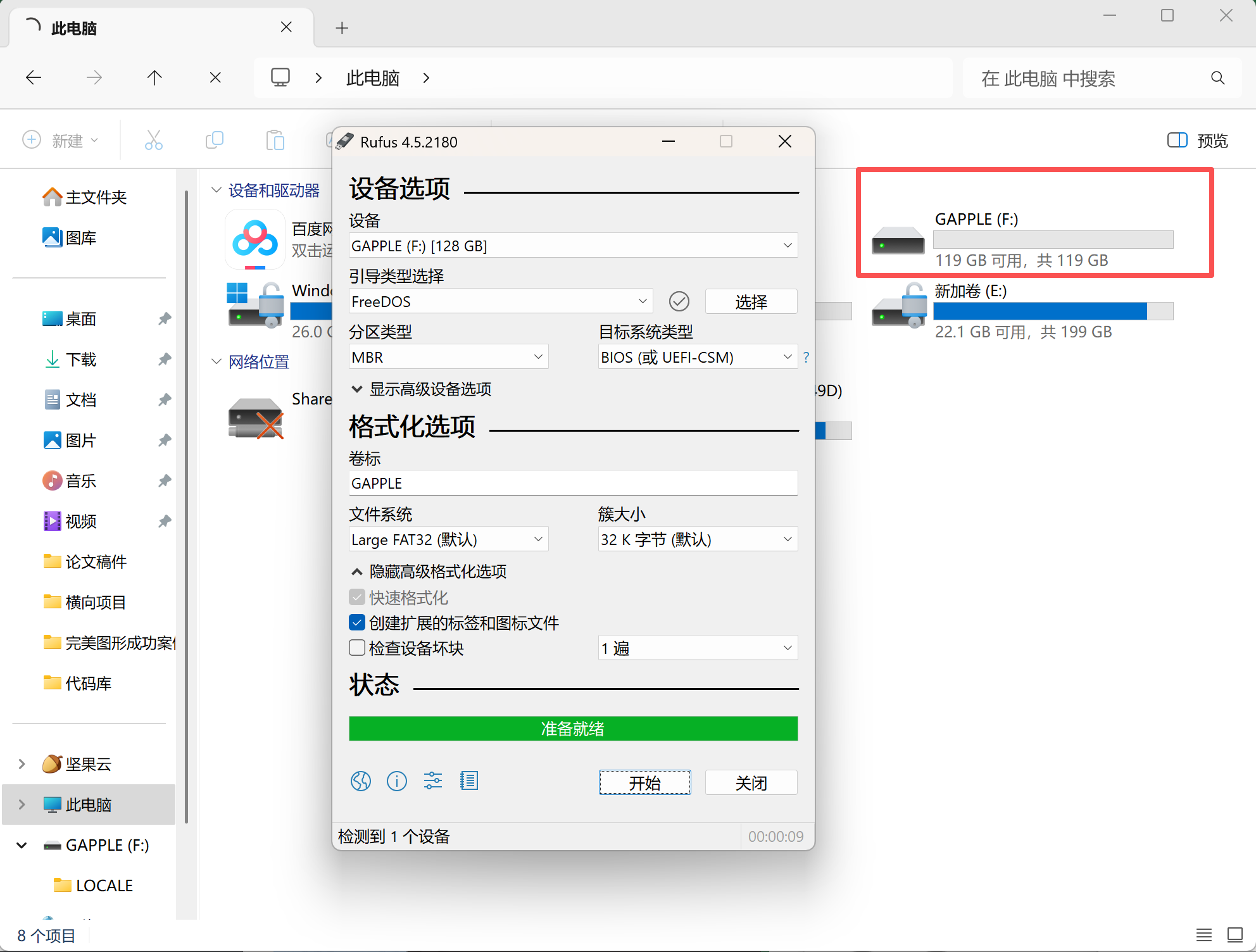The height and width of the screenshot is (952, 1256).
Task: Click 此电脑 breadcrumb in address bar
Action: 373,78
